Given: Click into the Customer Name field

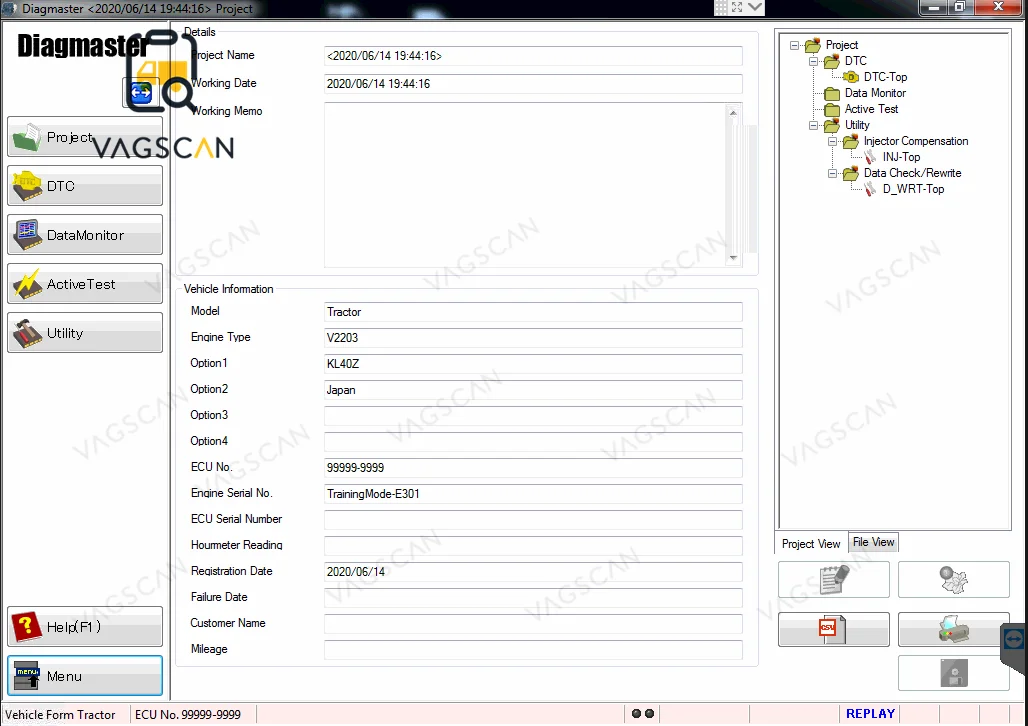Looking at the screenshot, I should [532, 623].
